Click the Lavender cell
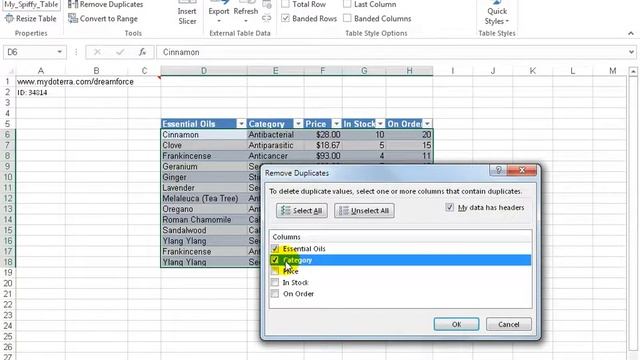Screen dimensions: 640x360 coord(204,188)
